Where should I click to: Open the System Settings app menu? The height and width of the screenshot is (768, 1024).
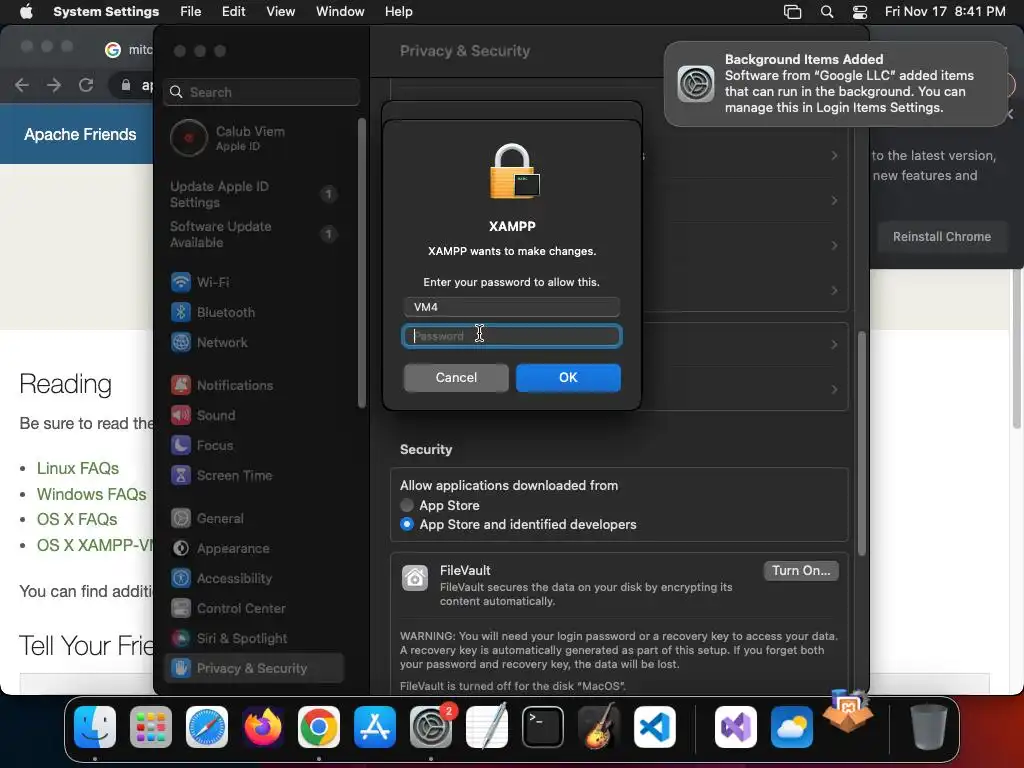(106, 12)
